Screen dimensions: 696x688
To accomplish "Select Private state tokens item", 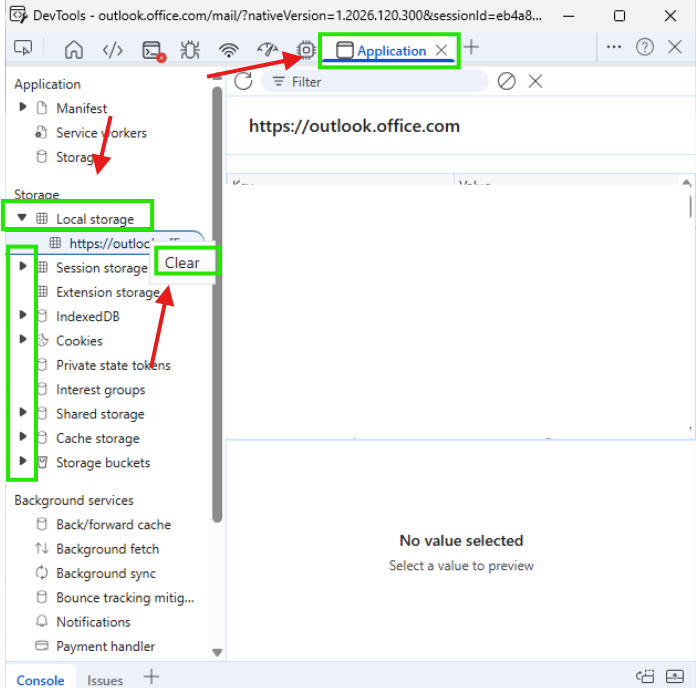I will tap(113, 365).
